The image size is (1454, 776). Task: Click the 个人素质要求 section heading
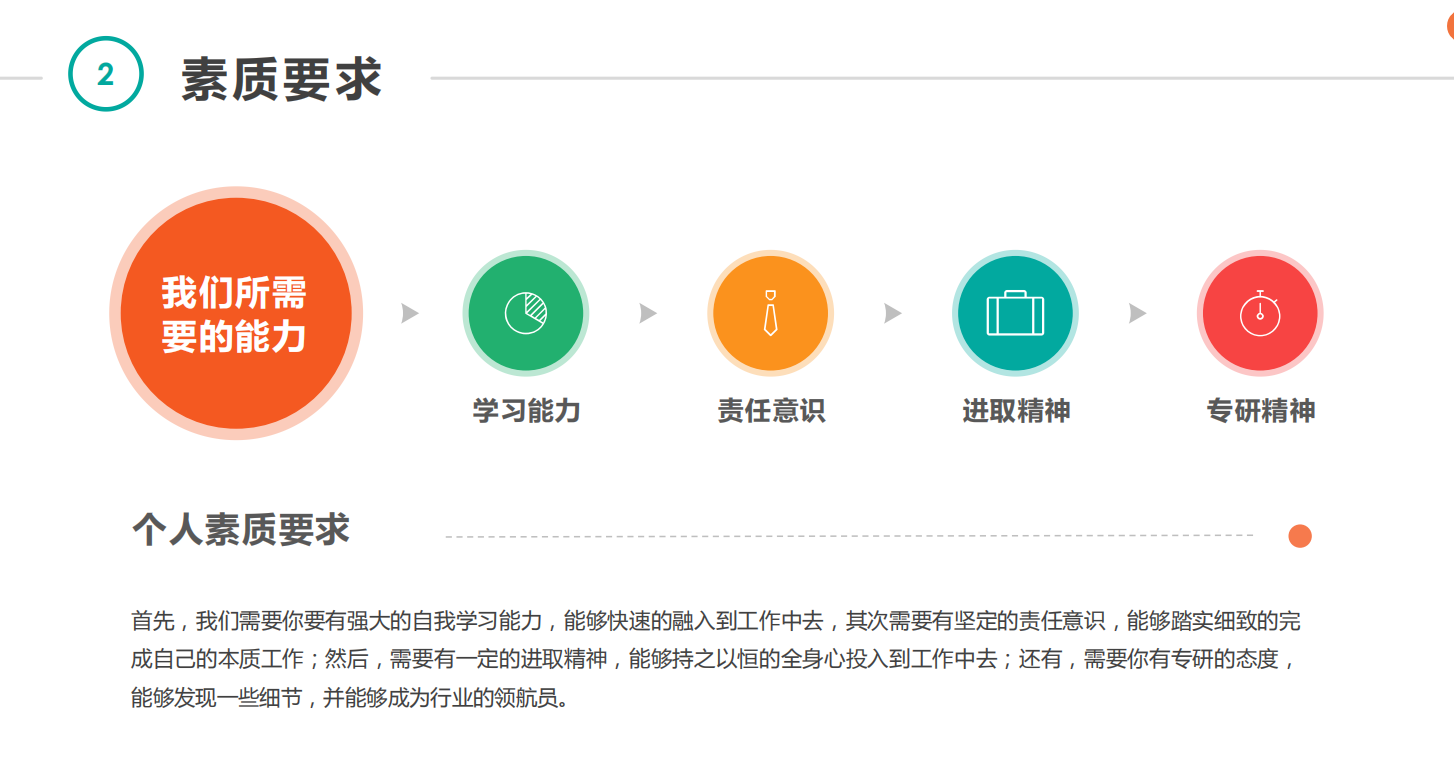pyautogui.click(x=241, y=529)
